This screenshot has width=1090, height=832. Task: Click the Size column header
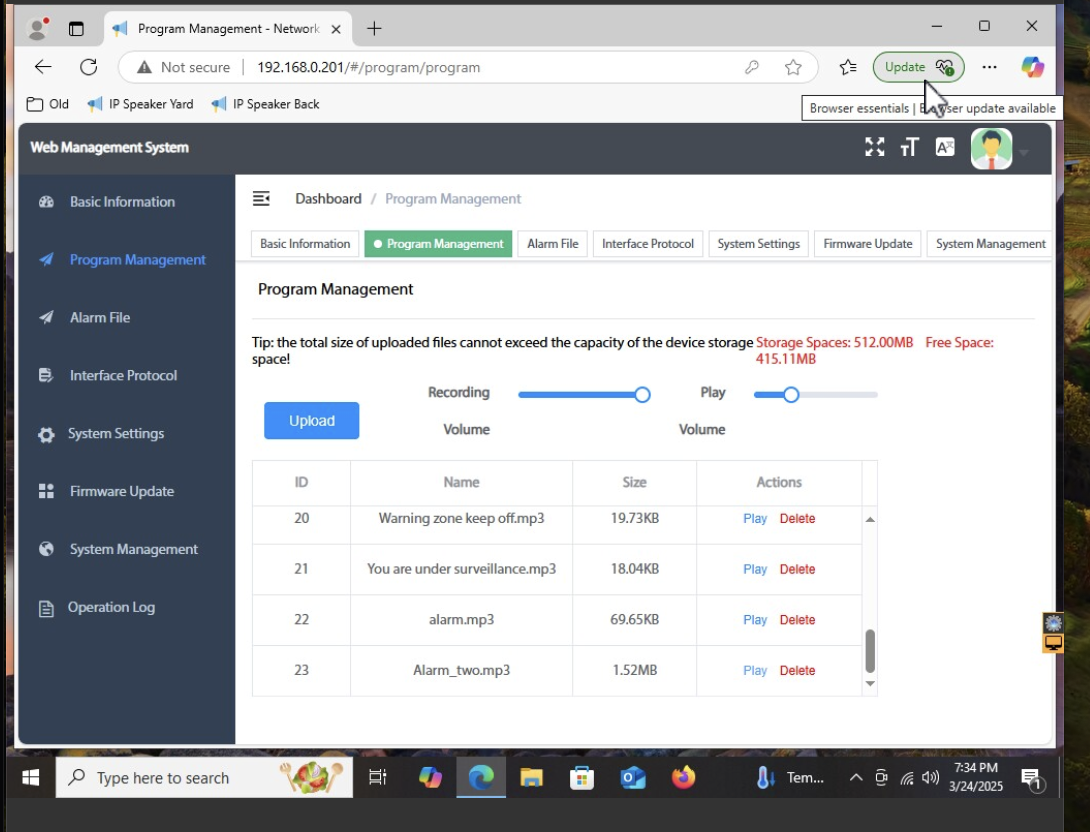tap(635, 482)
